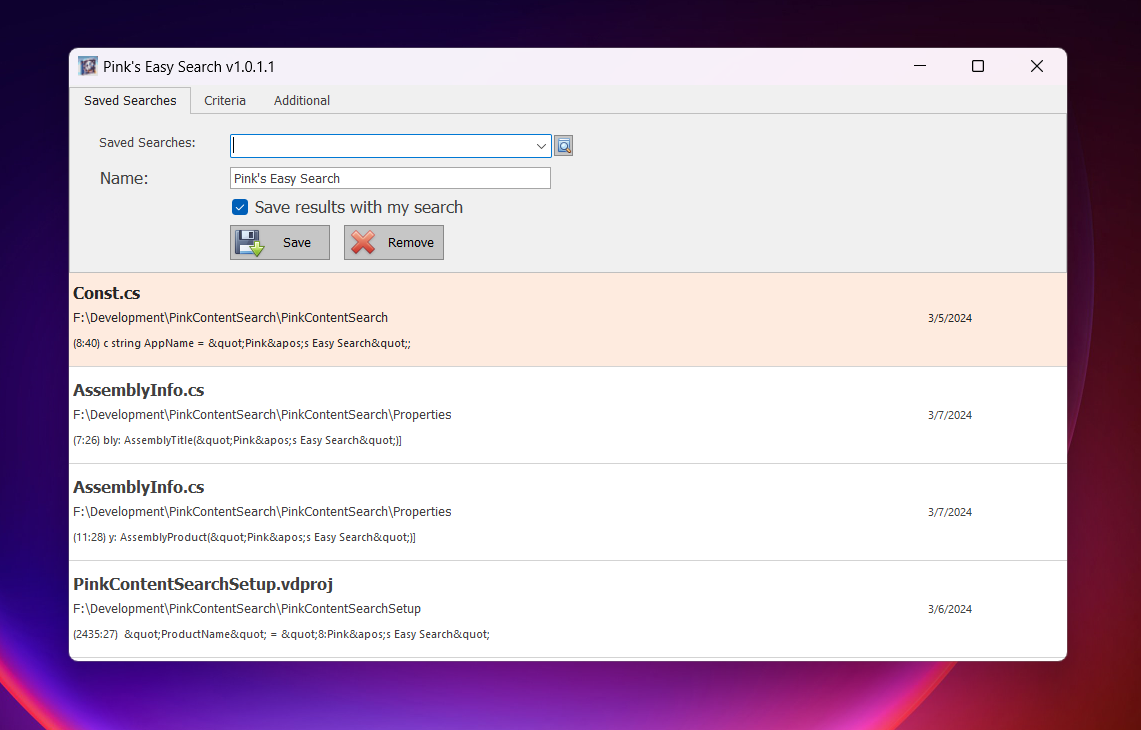Click the app icon in the title bar
1141x730 pixels.
(88, 67)
